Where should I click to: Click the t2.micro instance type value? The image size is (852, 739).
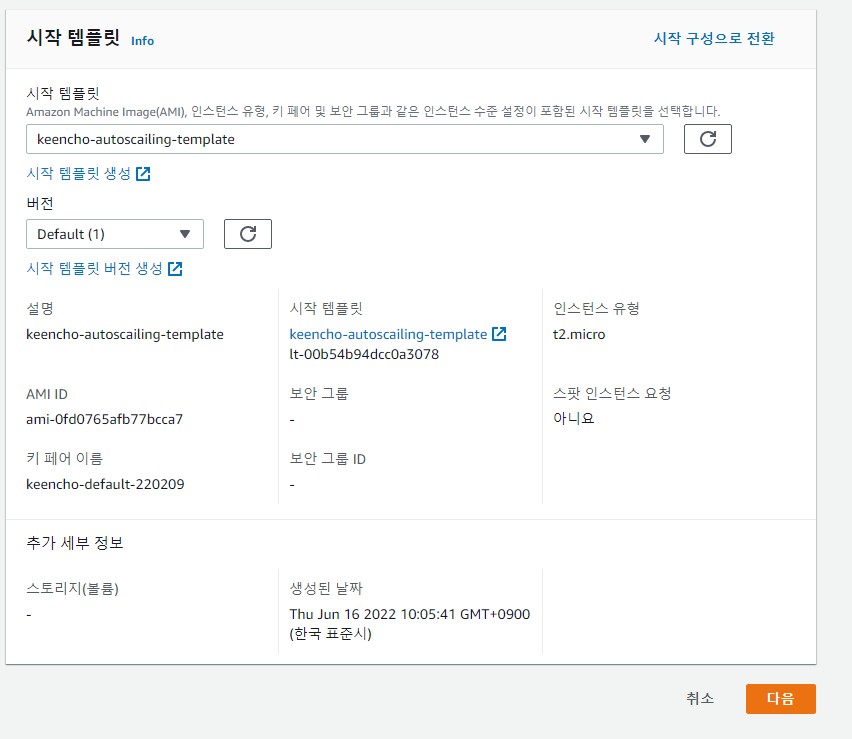(x=579, y=334)
